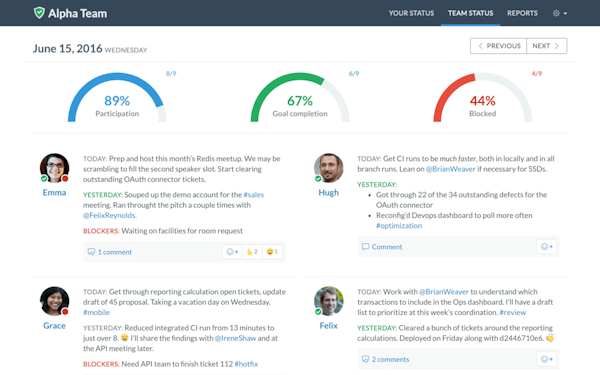Open Grace's profile photo
Viewport: 600px width, 375px height.
(x=54, y=301)
